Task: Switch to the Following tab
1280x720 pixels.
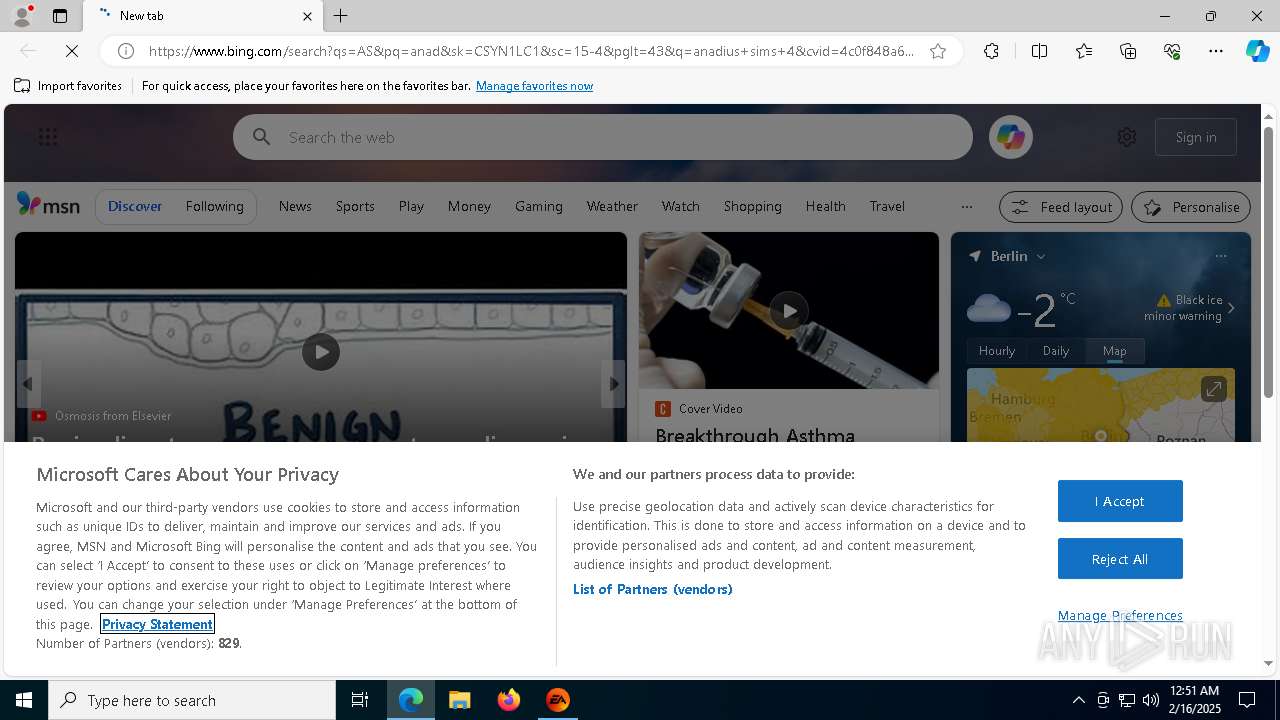Action: [214, 206]
